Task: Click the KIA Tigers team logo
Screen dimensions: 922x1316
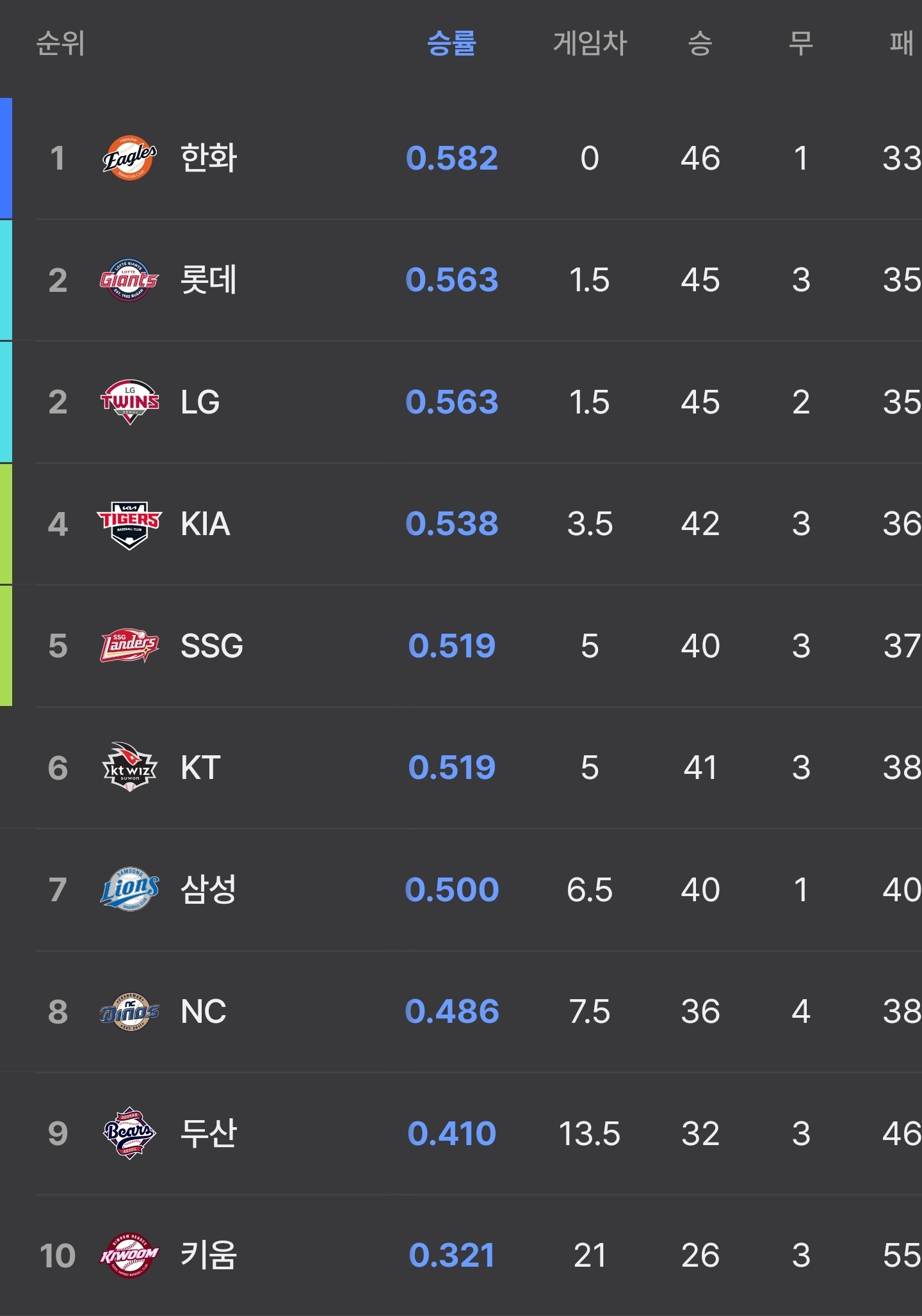Action: (x=129, y=524)
